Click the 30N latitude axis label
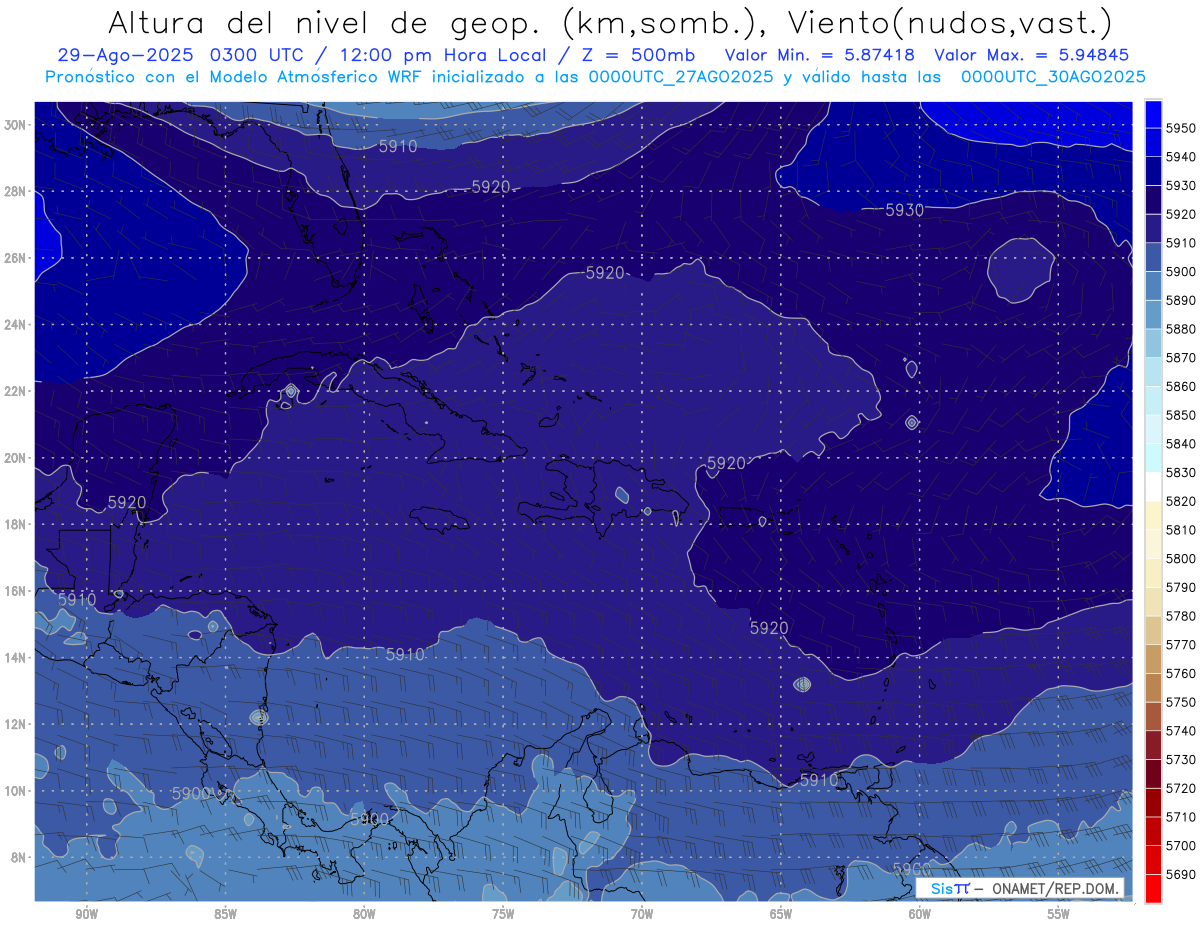 point(16,125)
